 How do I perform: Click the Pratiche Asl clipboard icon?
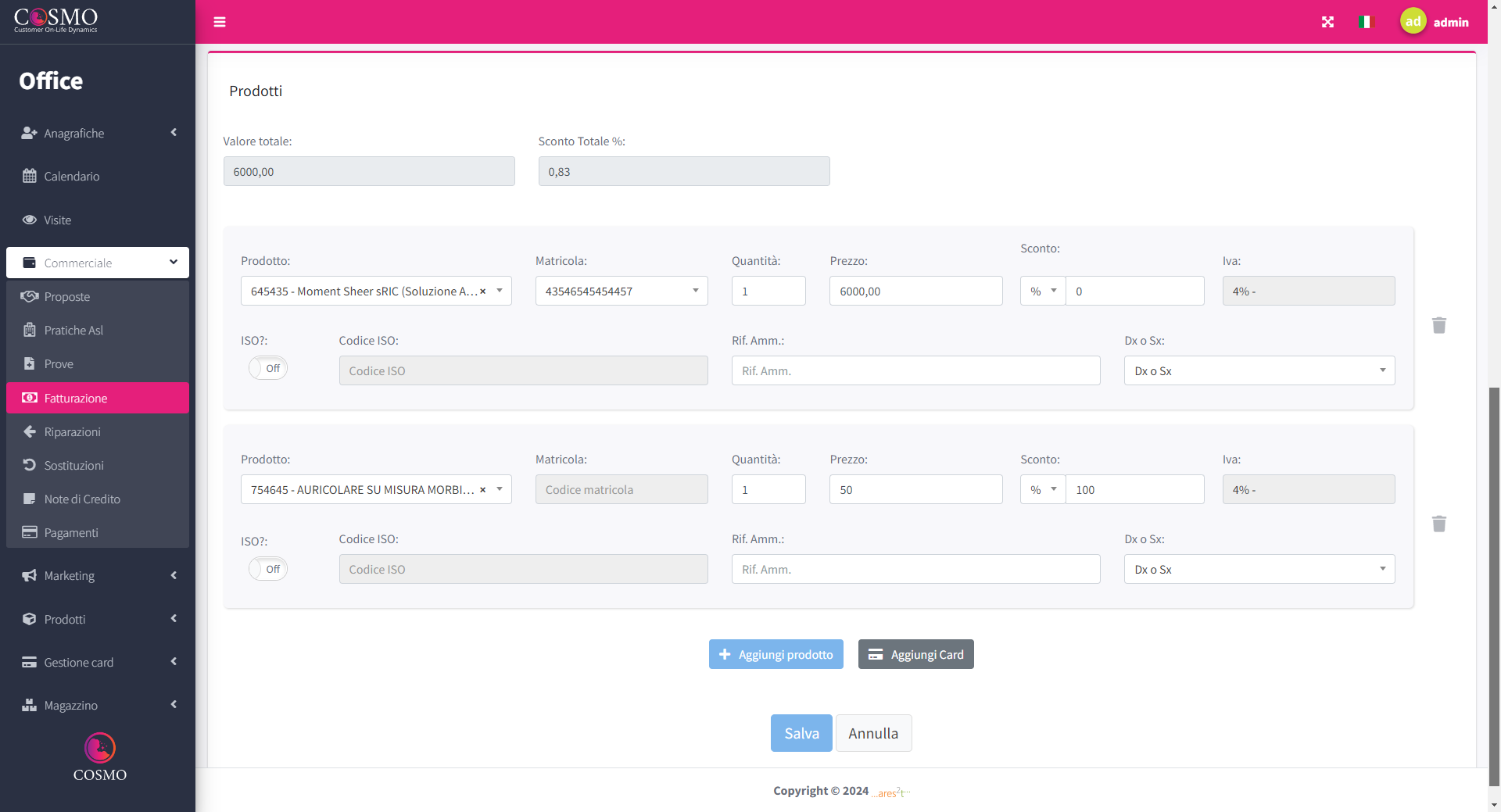pyautogui.click(x=30, y=330)
